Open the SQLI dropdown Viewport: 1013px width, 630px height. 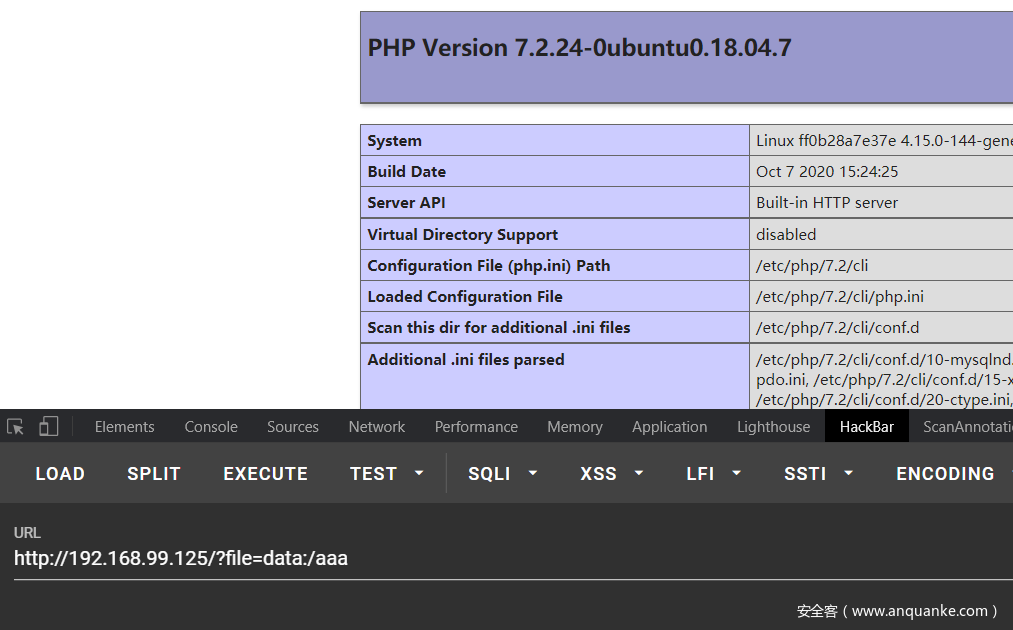502,474
